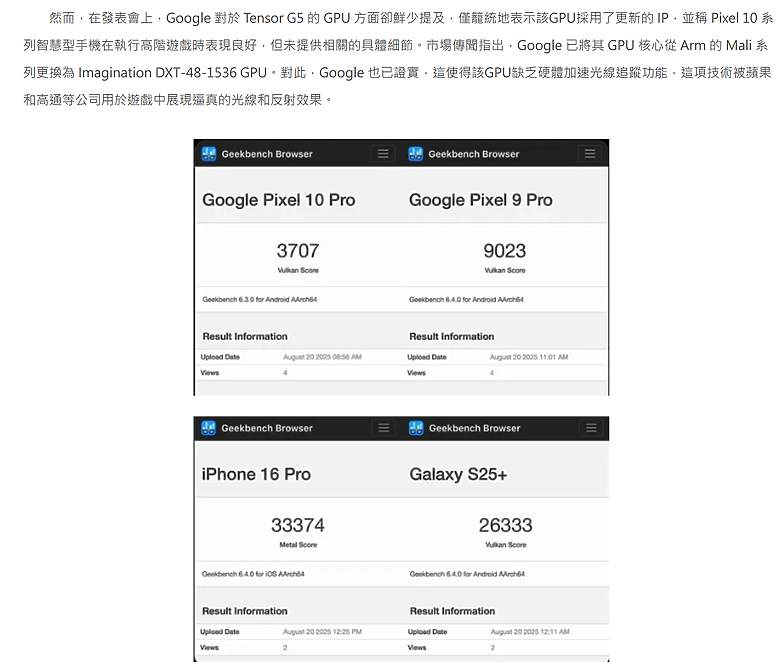780x667 pixels.
Task: Click 'Tensor G5' in the first paragraph line
Action: click(x=273, y=18)
